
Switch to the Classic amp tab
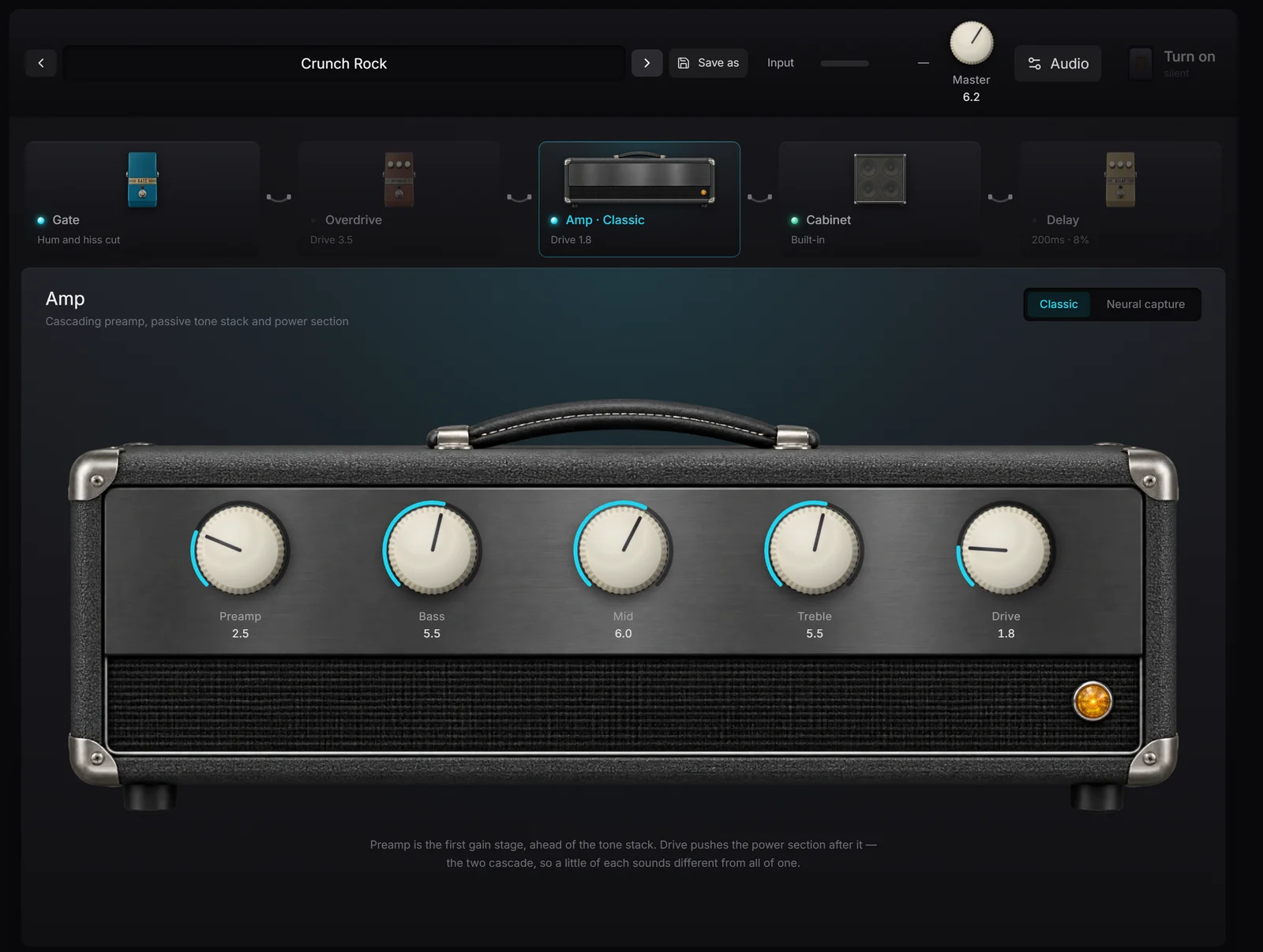coord(1058,304)
